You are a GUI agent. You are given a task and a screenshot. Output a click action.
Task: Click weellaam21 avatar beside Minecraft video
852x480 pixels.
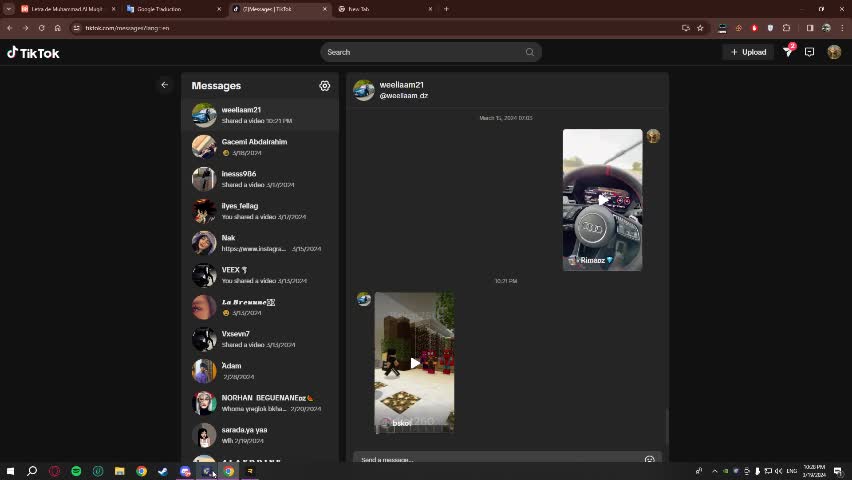pyautogui.click(x=364, y=299)
